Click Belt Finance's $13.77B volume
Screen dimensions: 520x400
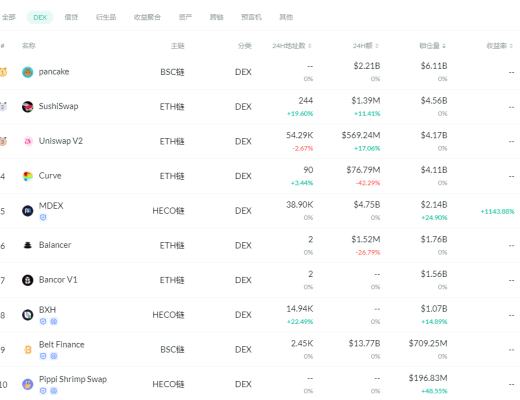tap(364, 343)
